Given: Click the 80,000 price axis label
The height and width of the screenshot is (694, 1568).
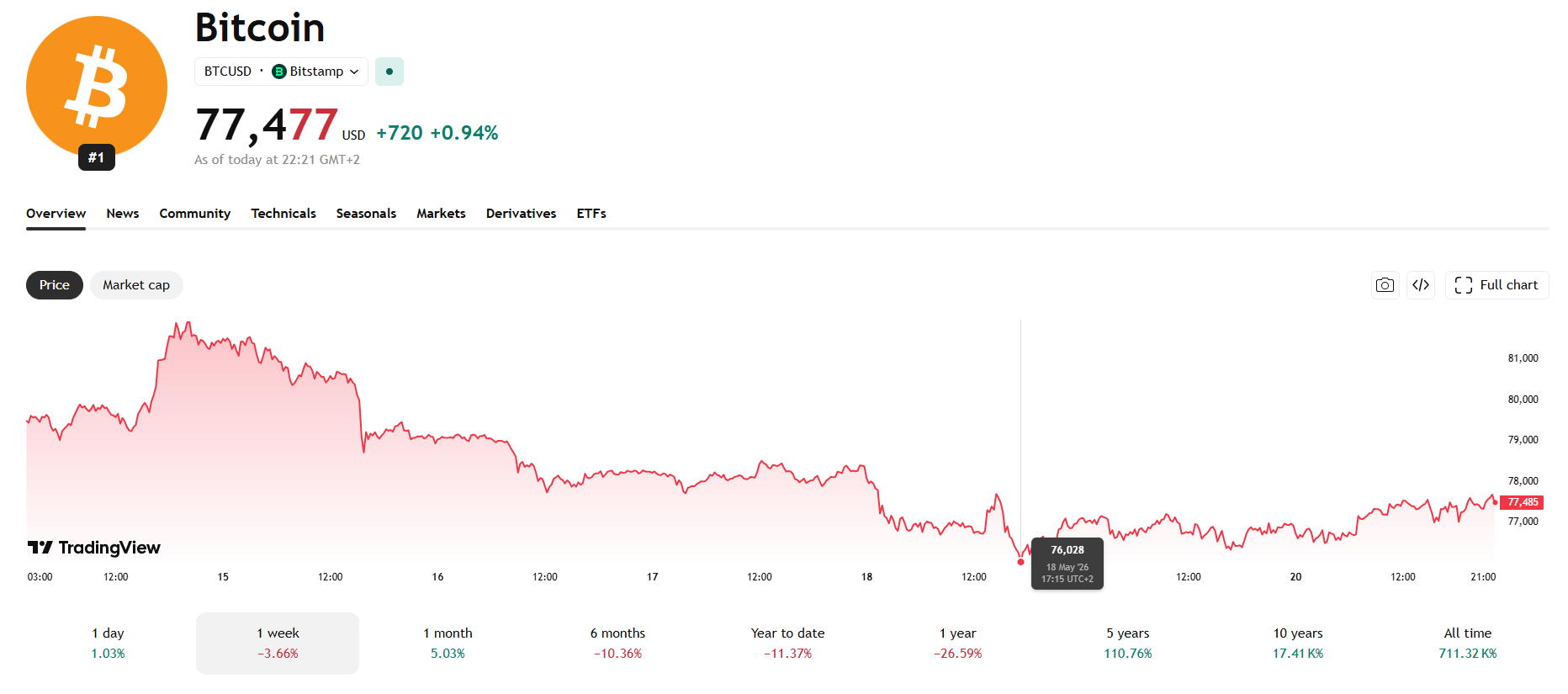Looking at the screenshot, I should [1523, 400].
